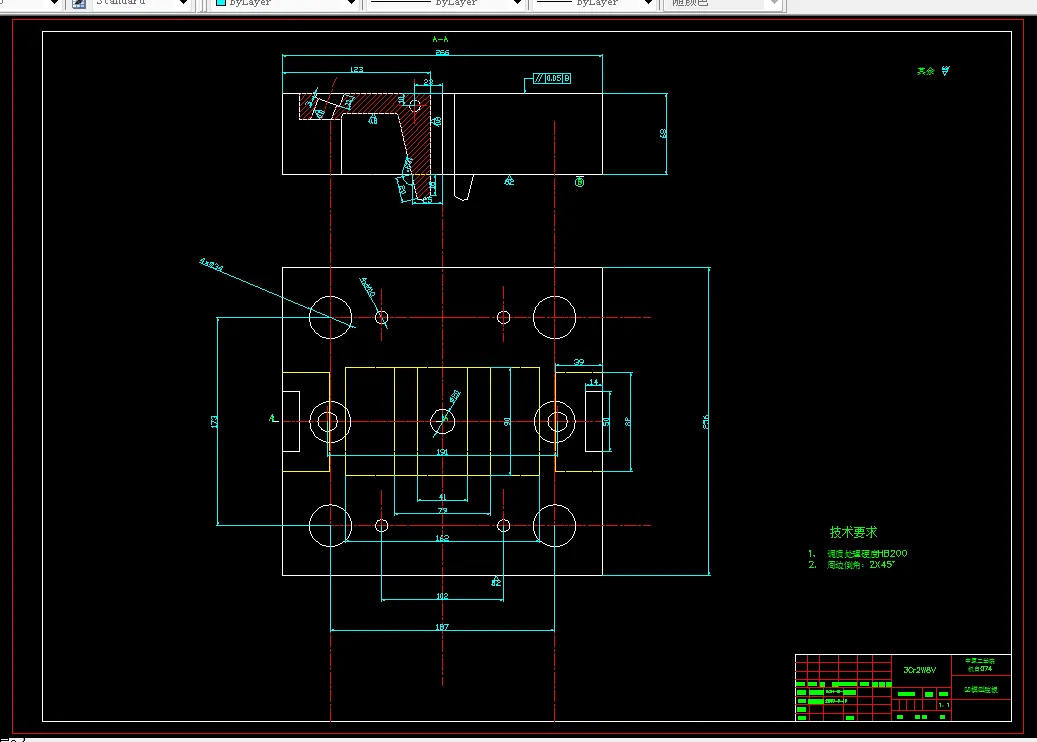The width and height of the screenshot is (1037, 742).
Task: Select the 23 dimension in the section view
Action: pyautogui.click(x=429, y=83)
